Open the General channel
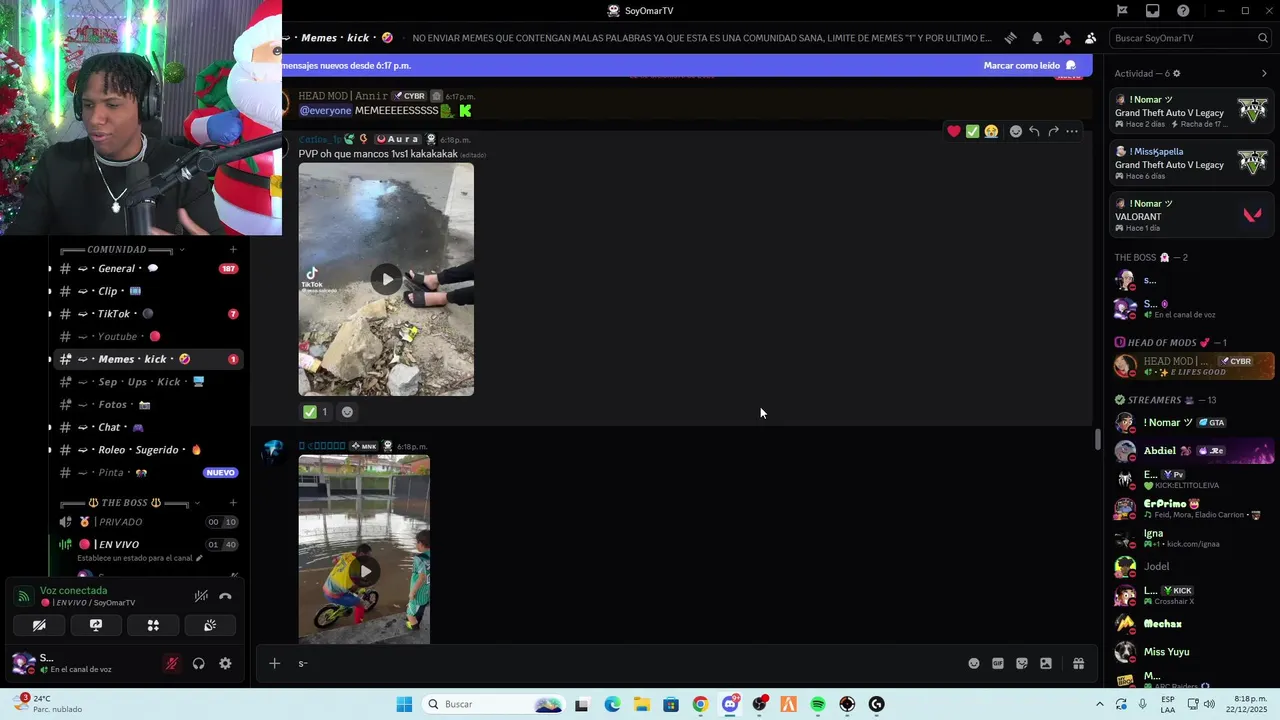The image size is (1280, 720). (x=149, y=268)
